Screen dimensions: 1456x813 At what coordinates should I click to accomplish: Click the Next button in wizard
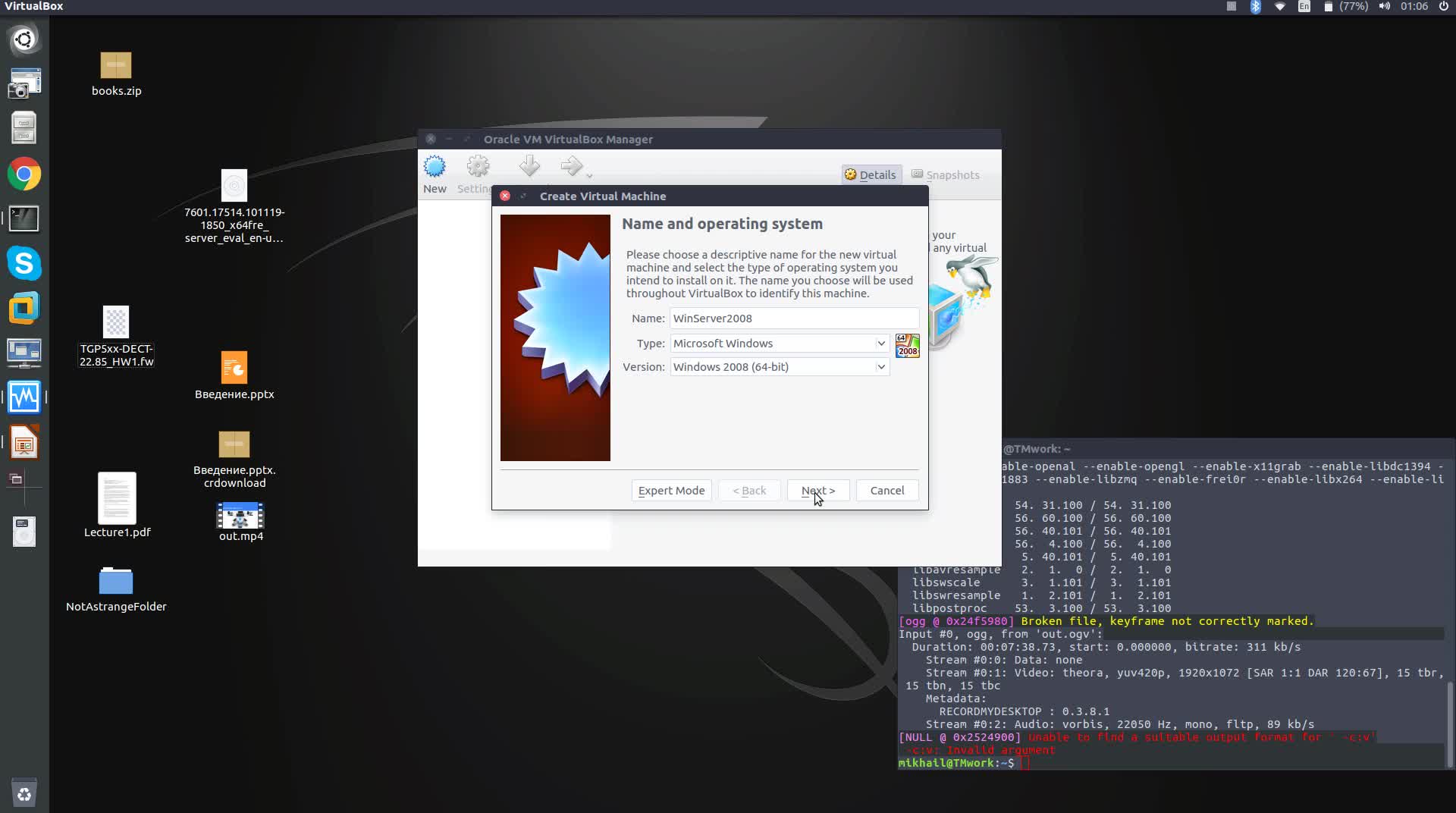pyautogui.click(x=818, y=491)
